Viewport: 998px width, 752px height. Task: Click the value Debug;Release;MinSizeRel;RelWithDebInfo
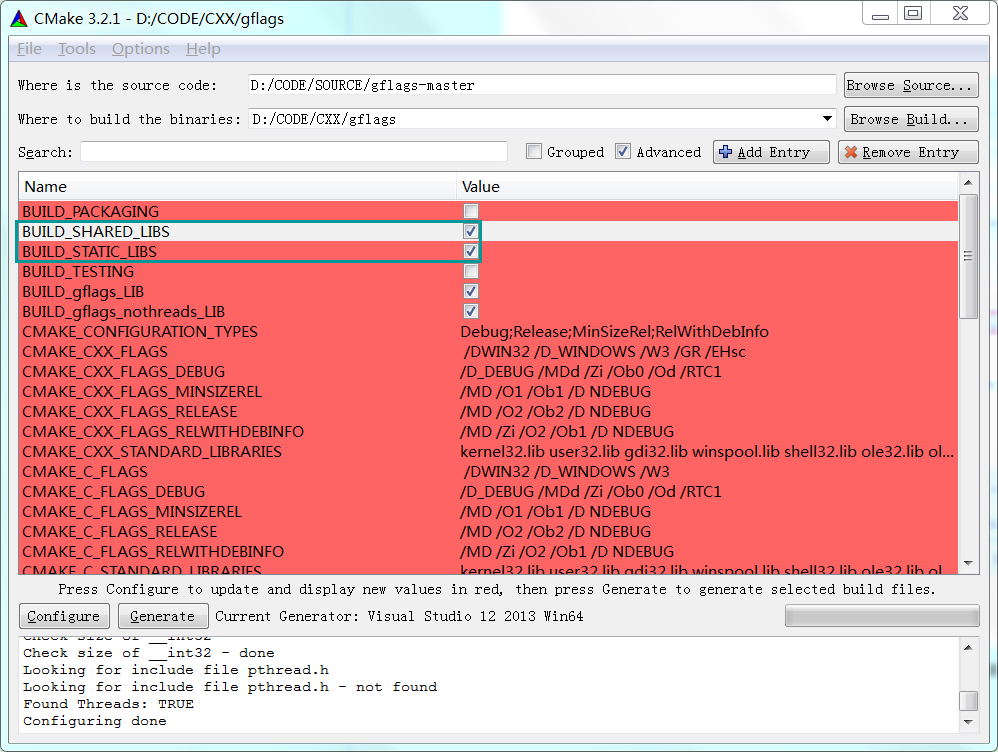click(x=614, y=332)
